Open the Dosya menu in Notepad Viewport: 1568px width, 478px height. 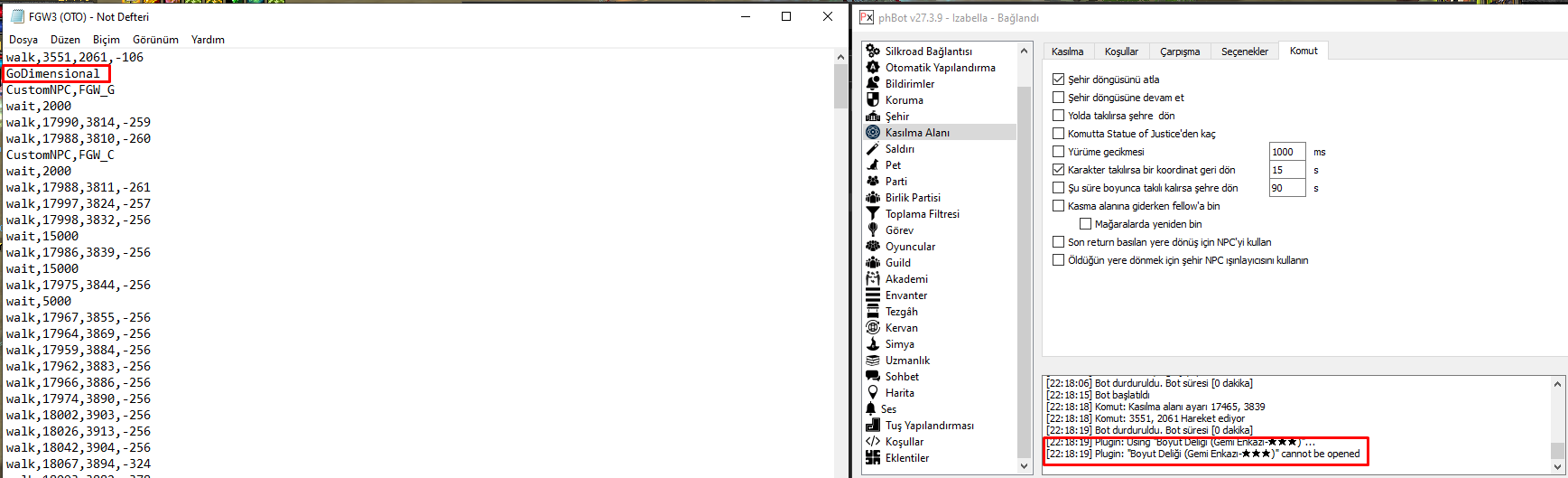23,40
